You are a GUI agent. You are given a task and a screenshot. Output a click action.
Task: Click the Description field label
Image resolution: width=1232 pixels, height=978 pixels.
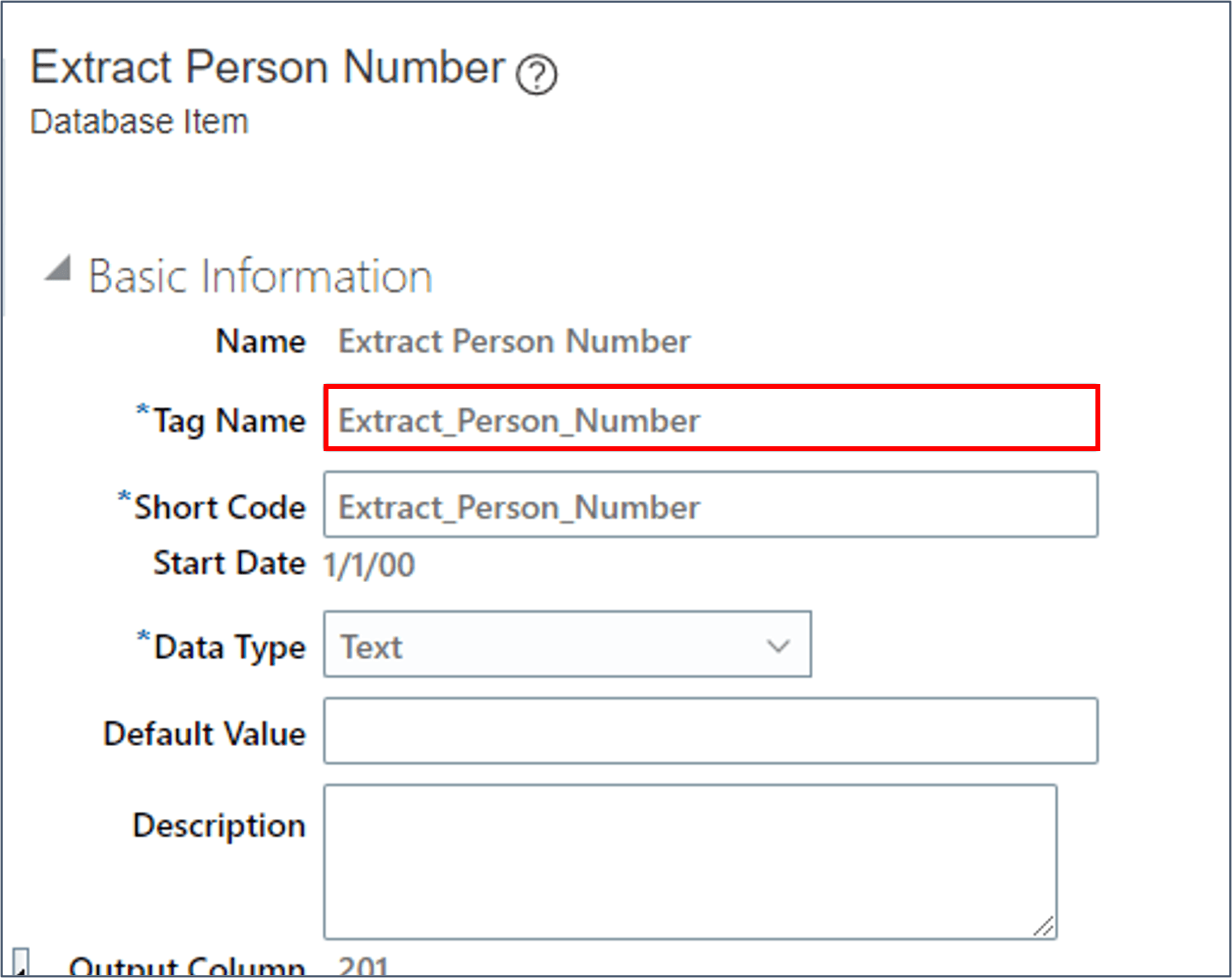pyautogui.click(x=219, y=825)
